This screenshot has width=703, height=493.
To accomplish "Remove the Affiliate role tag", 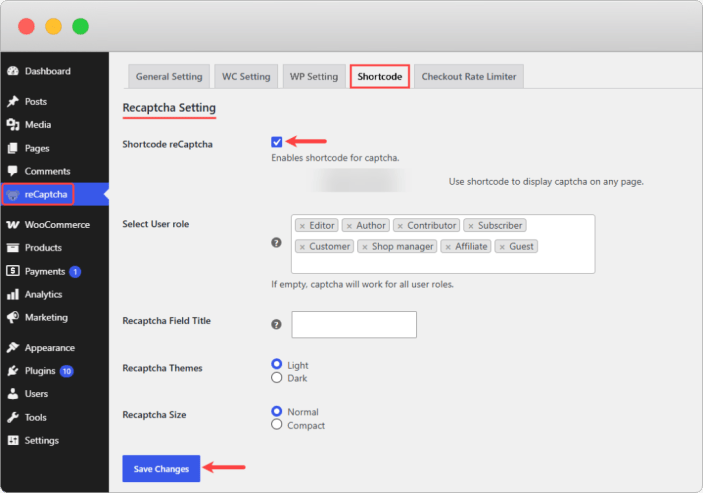I will [x=448, y=247].
